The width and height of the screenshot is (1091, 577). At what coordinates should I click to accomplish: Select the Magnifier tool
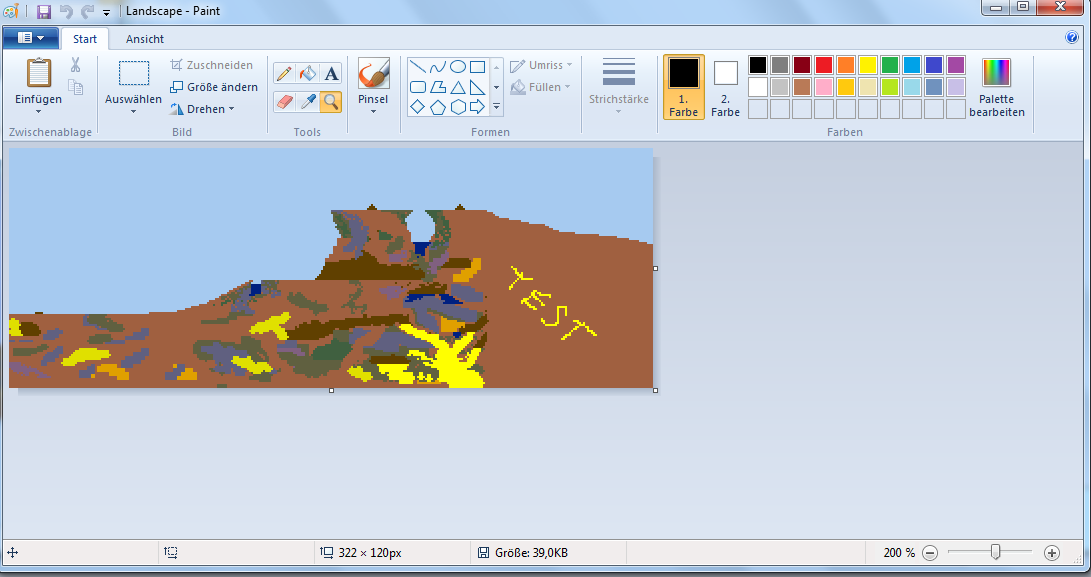(x=331, y=101)
